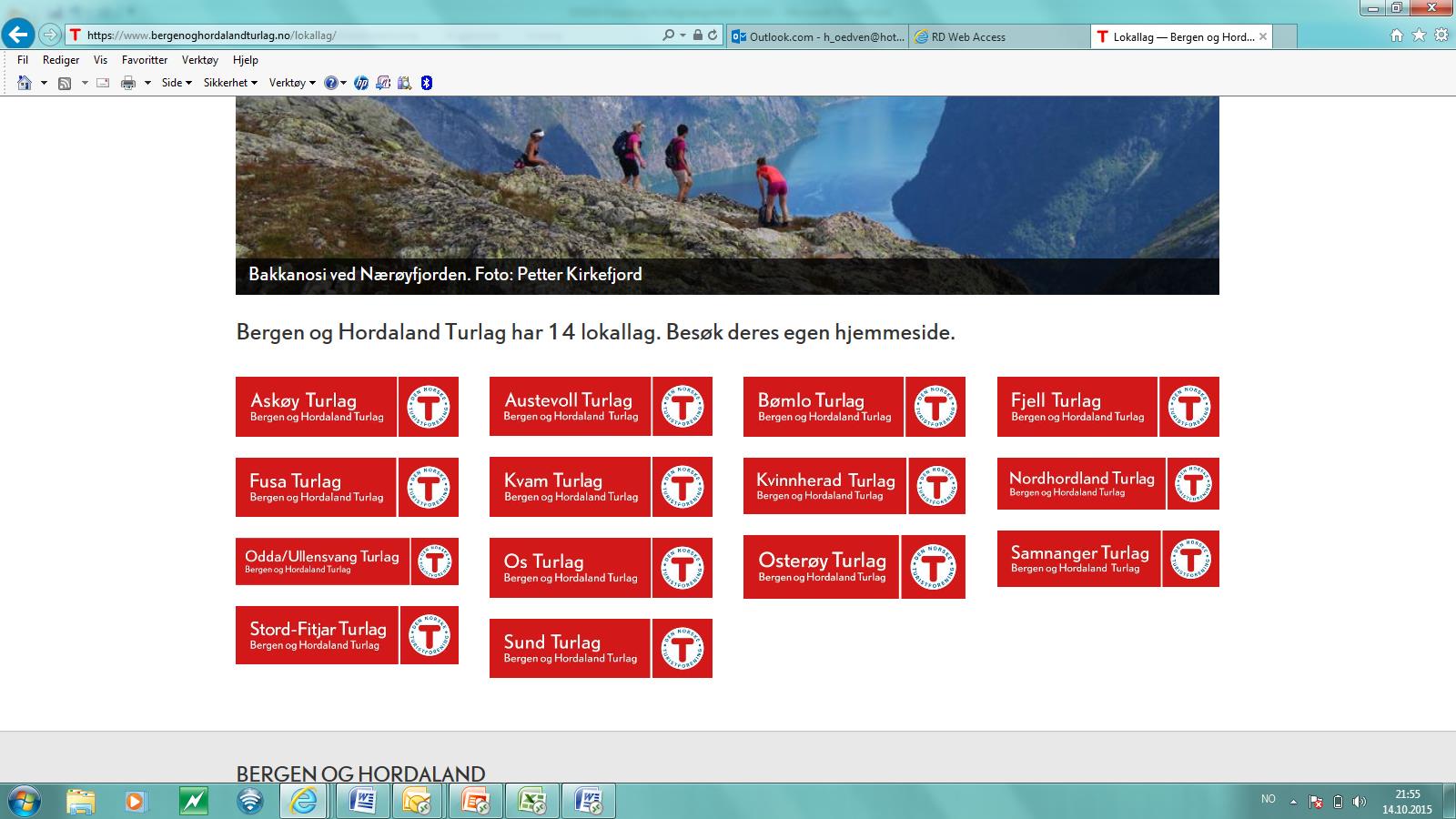Open the Favoritter menu
1456x819 pixels.
point(145,60)
